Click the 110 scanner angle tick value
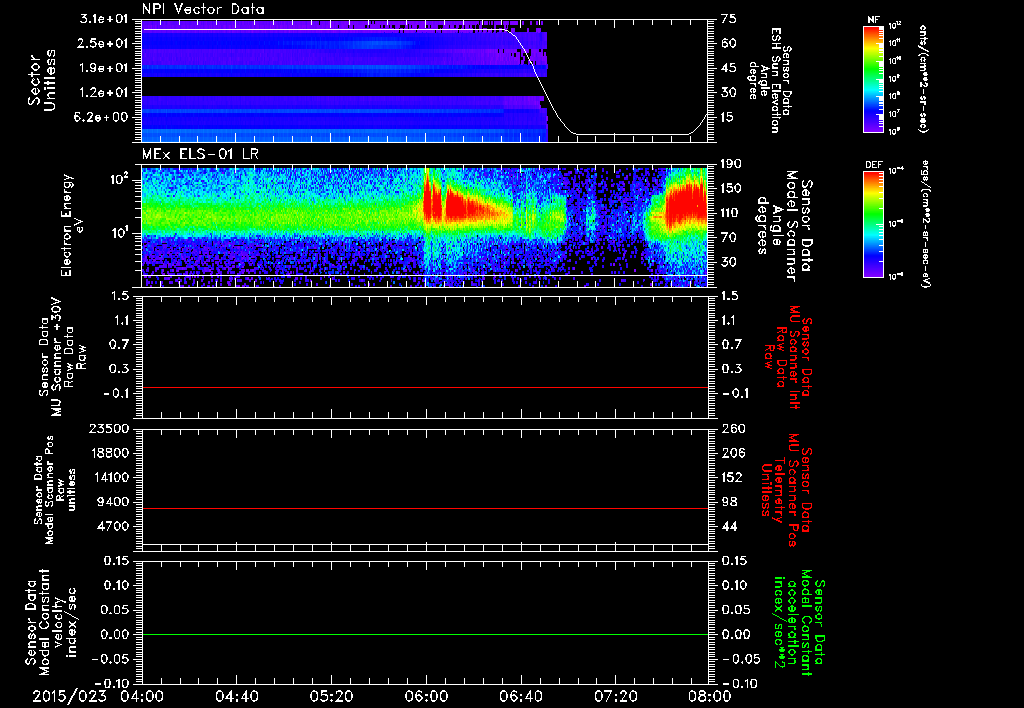This screenshot has width=1024, height=708. (731, 213)
